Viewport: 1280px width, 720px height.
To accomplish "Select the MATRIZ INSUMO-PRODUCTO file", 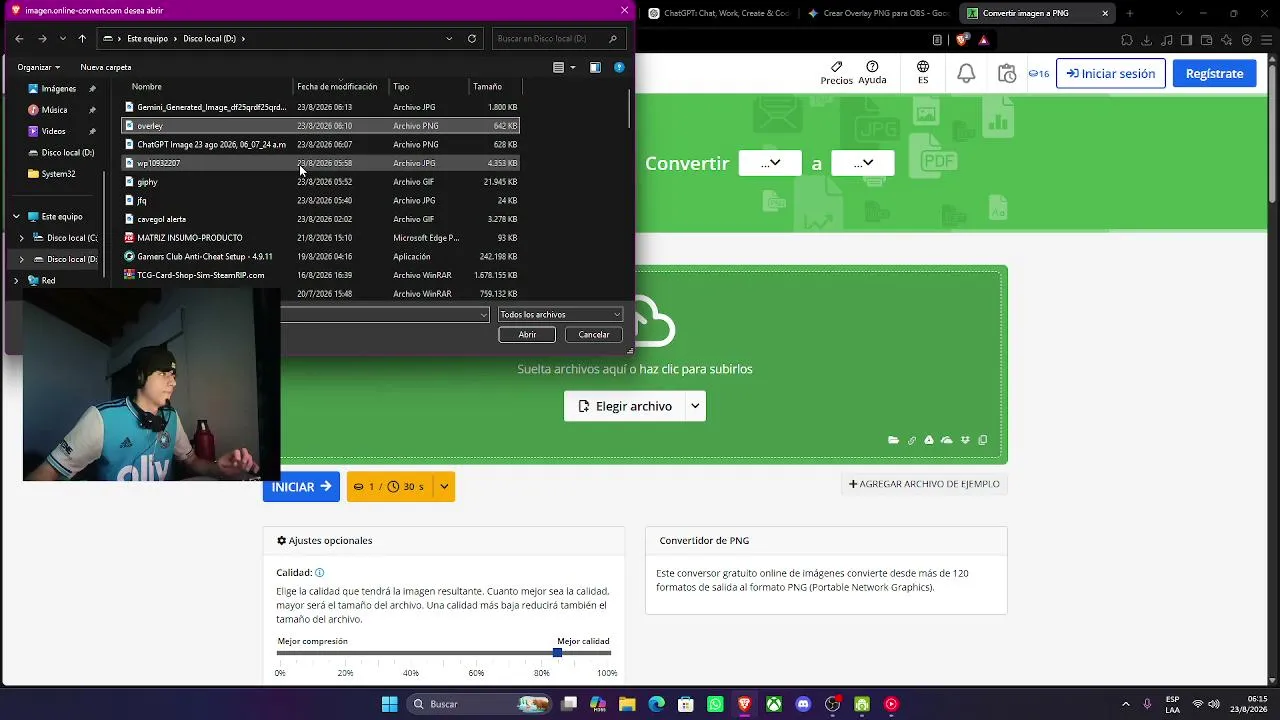I will click(320, 238).
